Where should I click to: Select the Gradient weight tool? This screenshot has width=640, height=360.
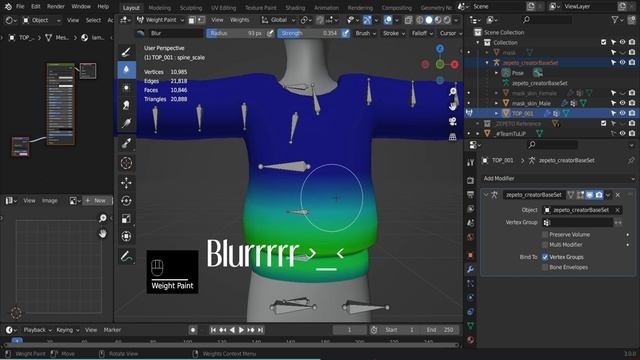tap(126, 122)
